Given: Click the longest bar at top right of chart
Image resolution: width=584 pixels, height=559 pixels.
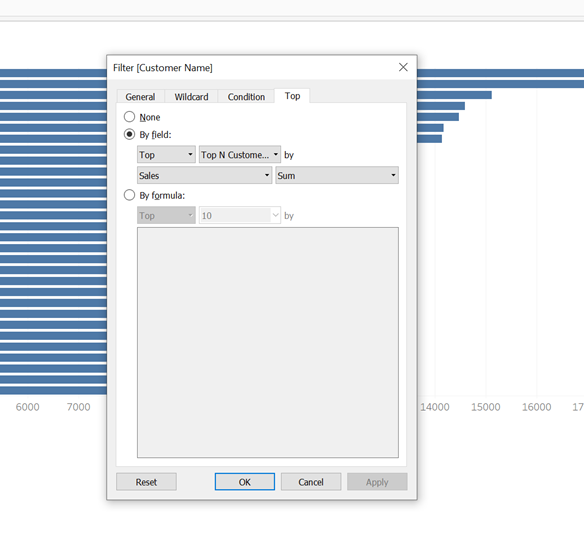Looking at the screenshot, I should click(501, 73).
